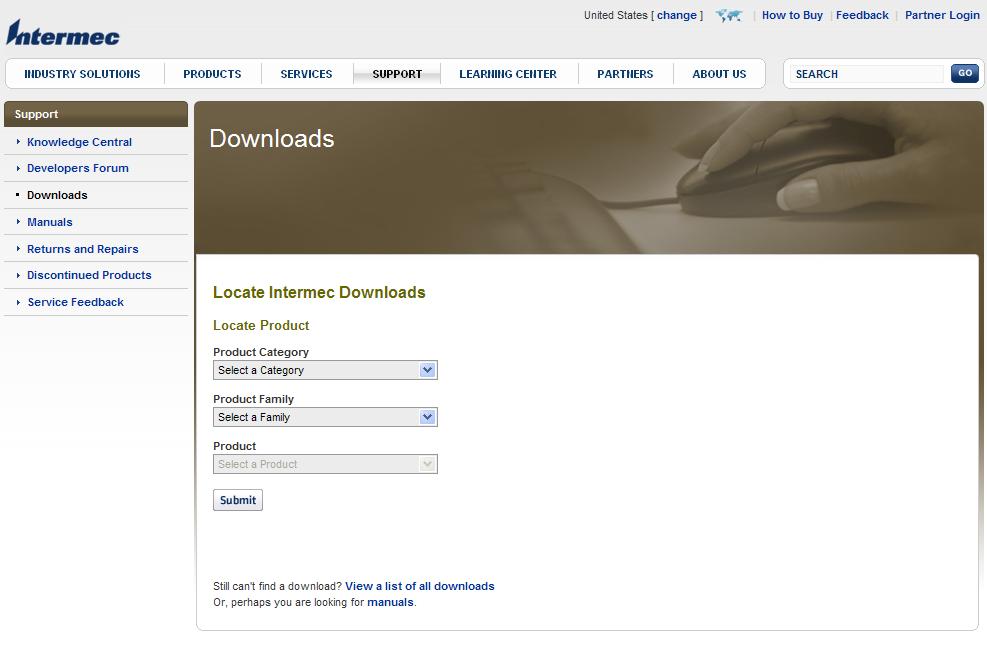Viewport: 987px width, 645px height.
Task: Click the Intermec logo
Action: (x=62, y=33)
